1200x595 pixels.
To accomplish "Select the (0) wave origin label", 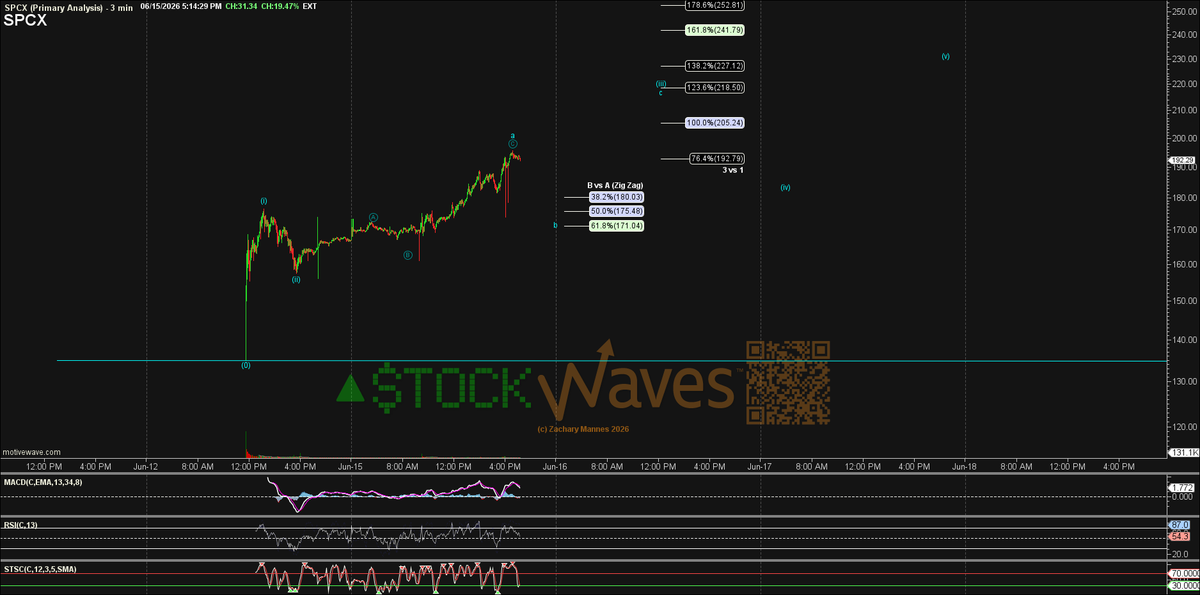I will (245, 365).
